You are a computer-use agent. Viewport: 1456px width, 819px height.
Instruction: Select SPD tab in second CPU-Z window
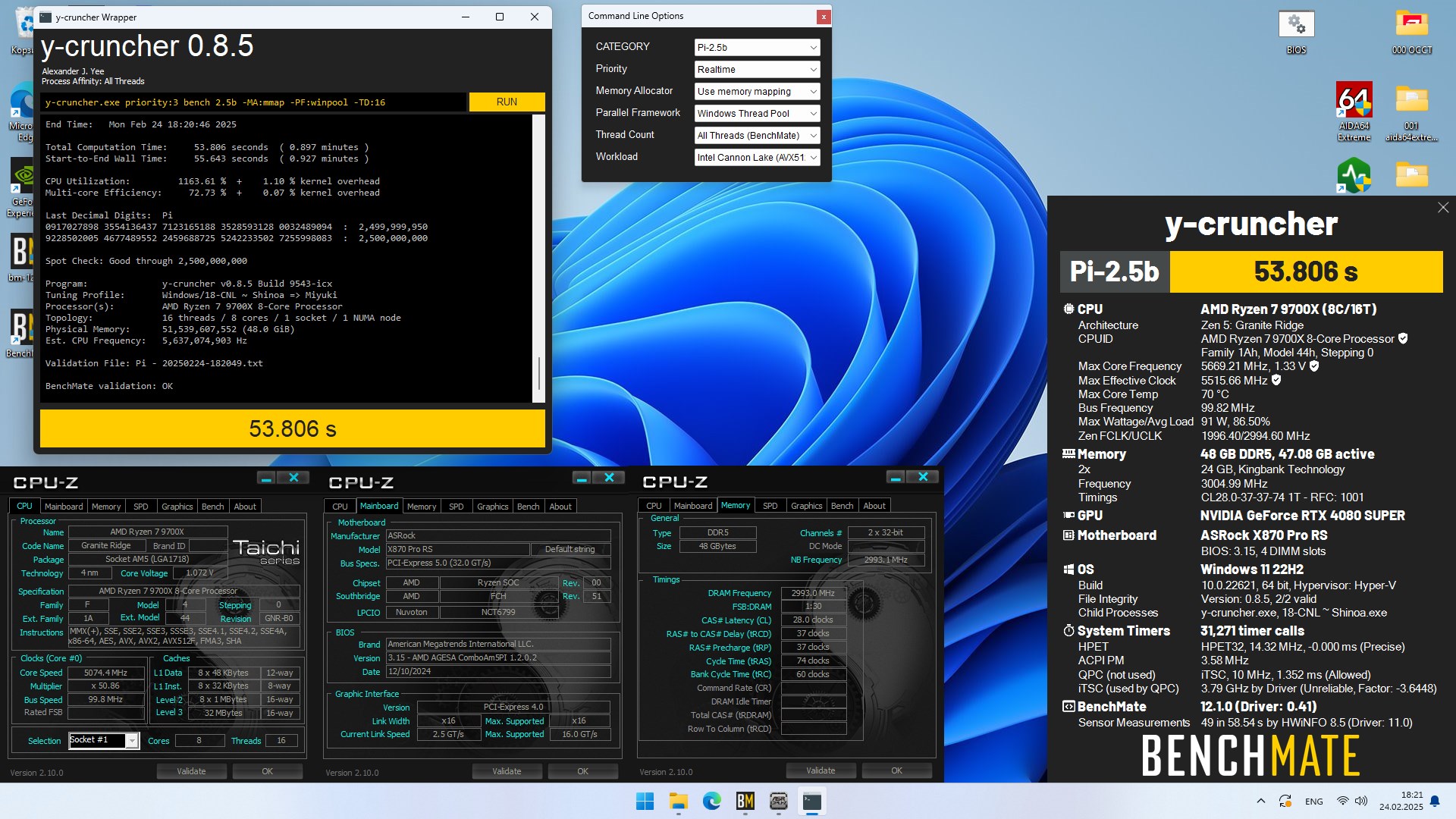coord(456,507)
